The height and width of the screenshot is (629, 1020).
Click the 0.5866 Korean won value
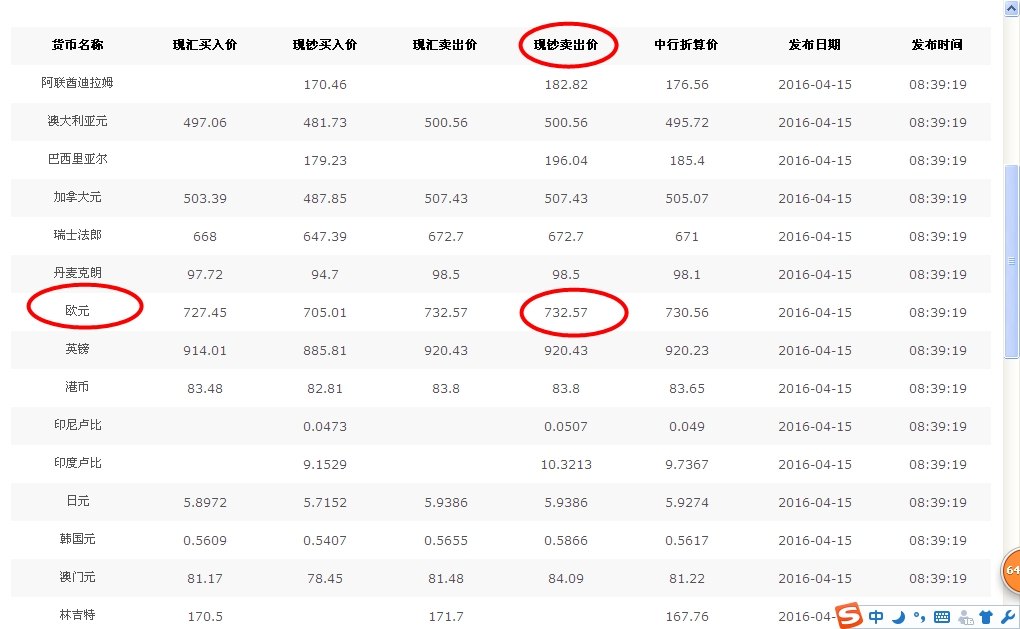(566, 541)
